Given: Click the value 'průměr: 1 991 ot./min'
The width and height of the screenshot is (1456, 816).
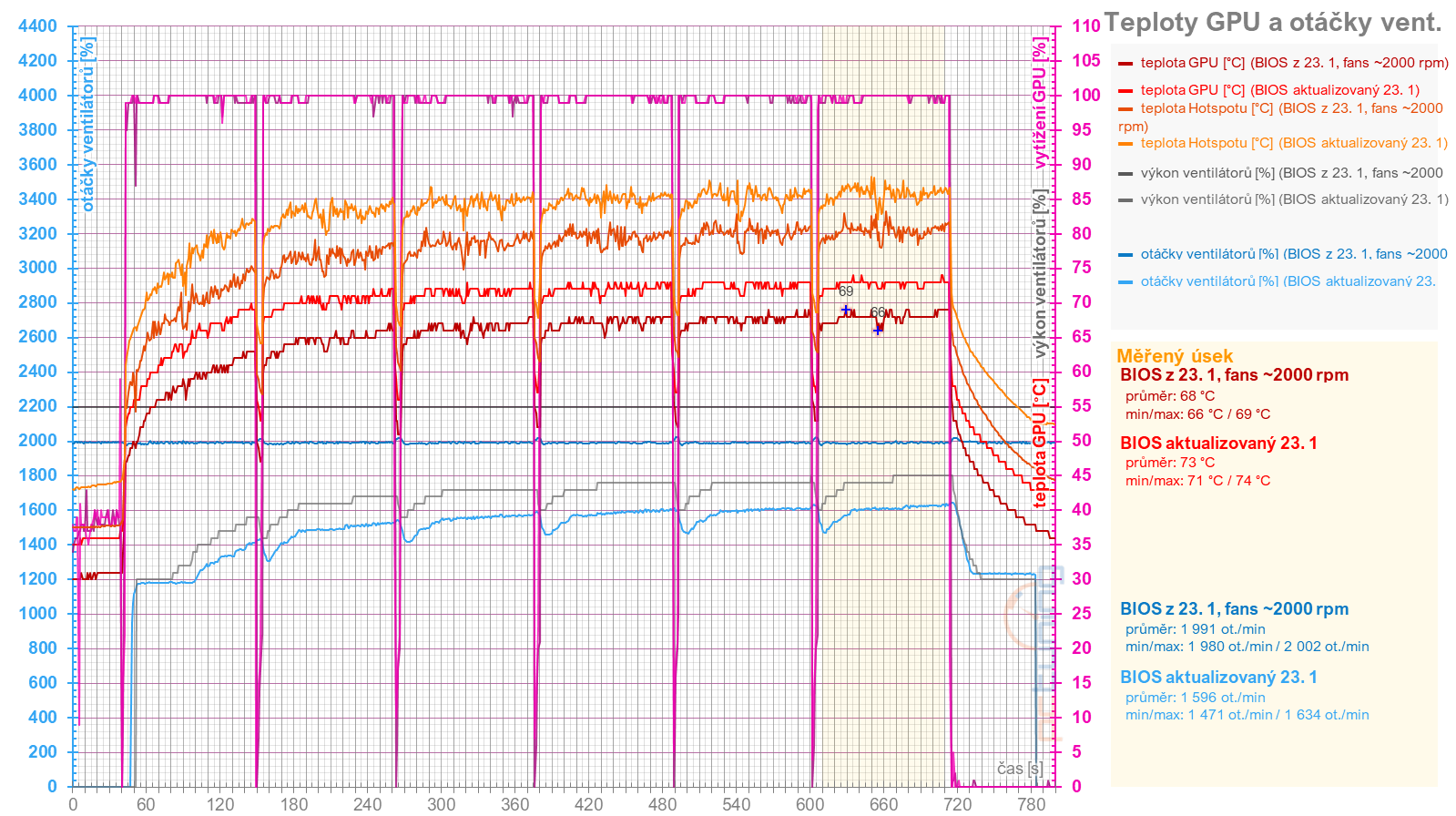Looking at the screenshot, I should (1195, 629).
